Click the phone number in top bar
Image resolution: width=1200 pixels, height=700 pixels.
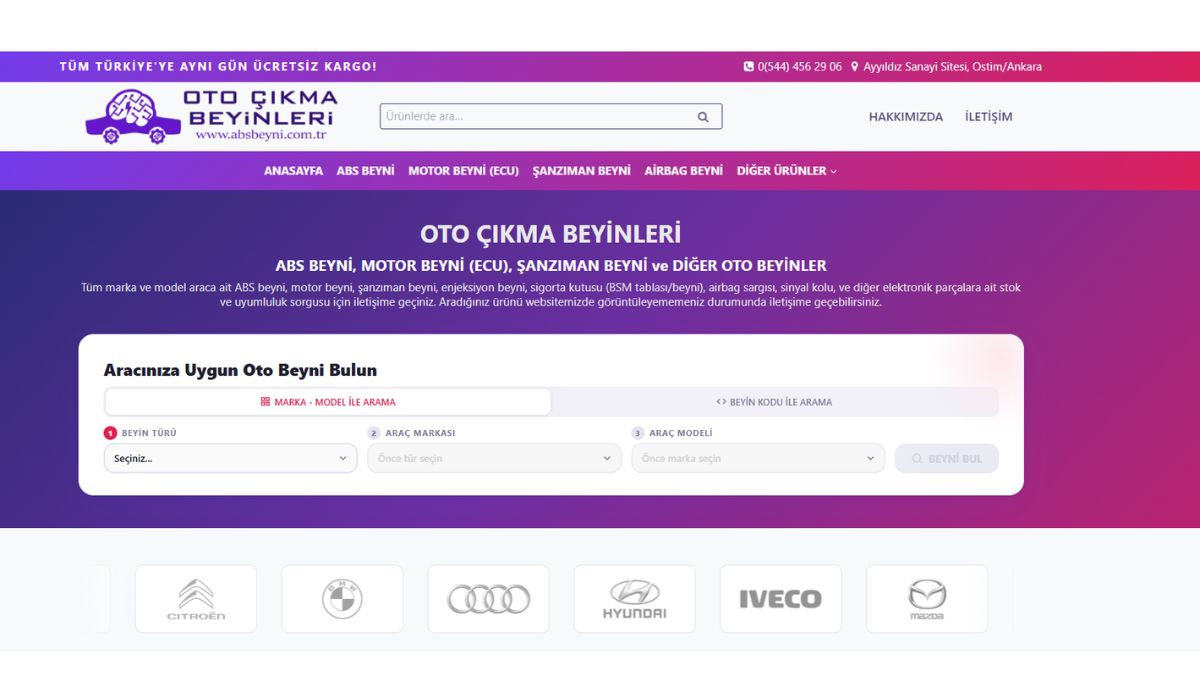[x=798, y=67]
